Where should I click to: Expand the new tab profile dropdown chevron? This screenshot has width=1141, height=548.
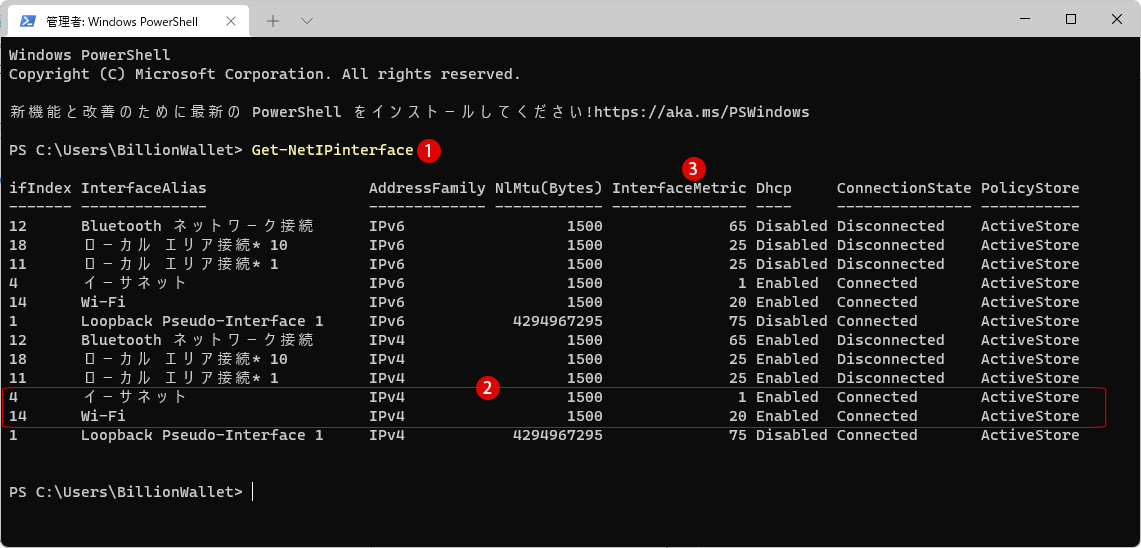click(307, 20)
